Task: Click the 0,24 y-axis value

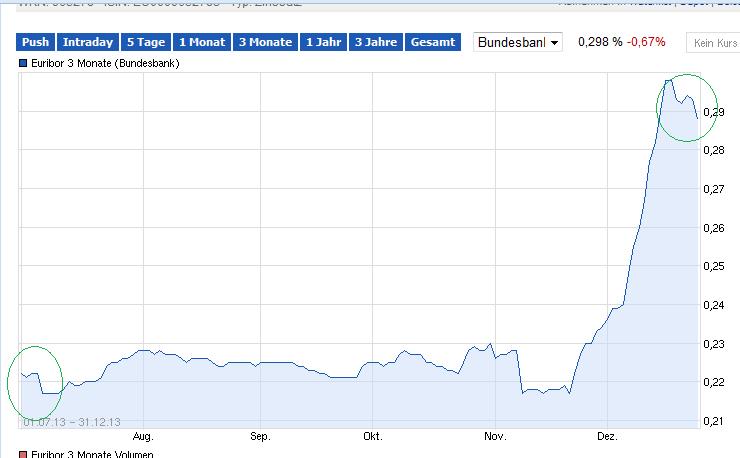Action: [714, 305]
